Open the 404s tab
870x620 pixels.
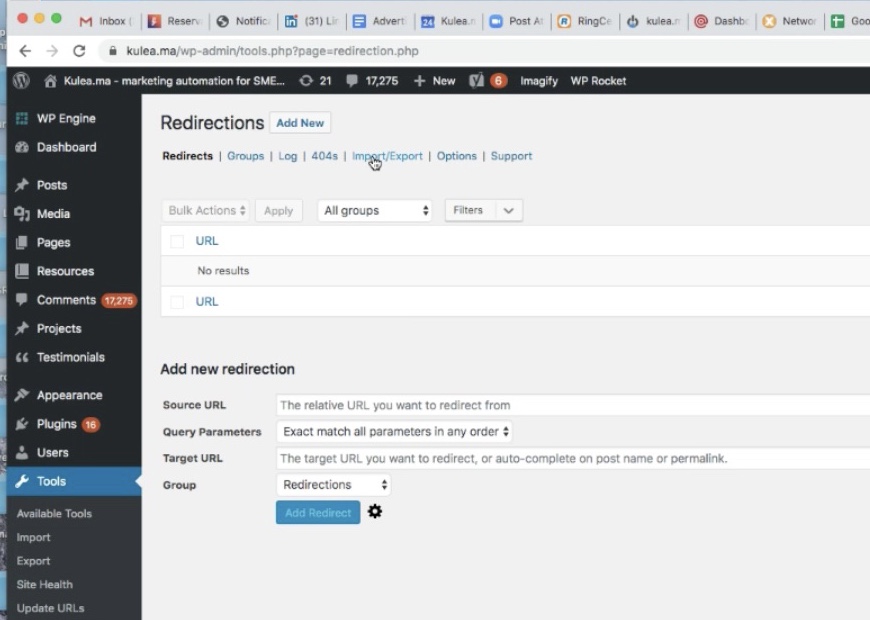[x=325, y=156]
